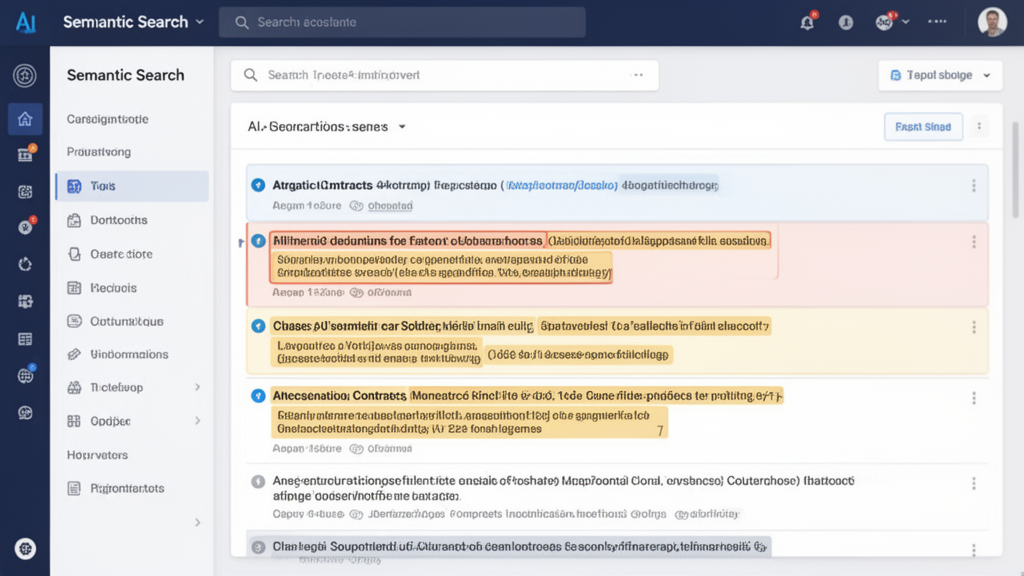Open the notification bell in the top bar

(807, 22)
